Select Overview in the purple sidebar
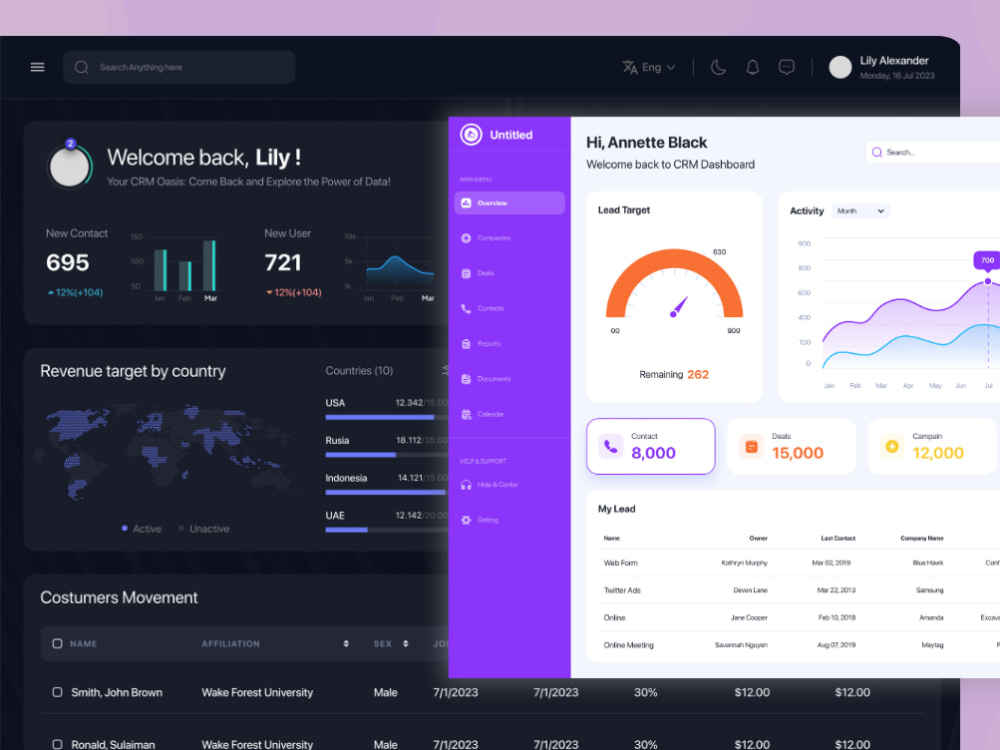 [x=510, y=203]
